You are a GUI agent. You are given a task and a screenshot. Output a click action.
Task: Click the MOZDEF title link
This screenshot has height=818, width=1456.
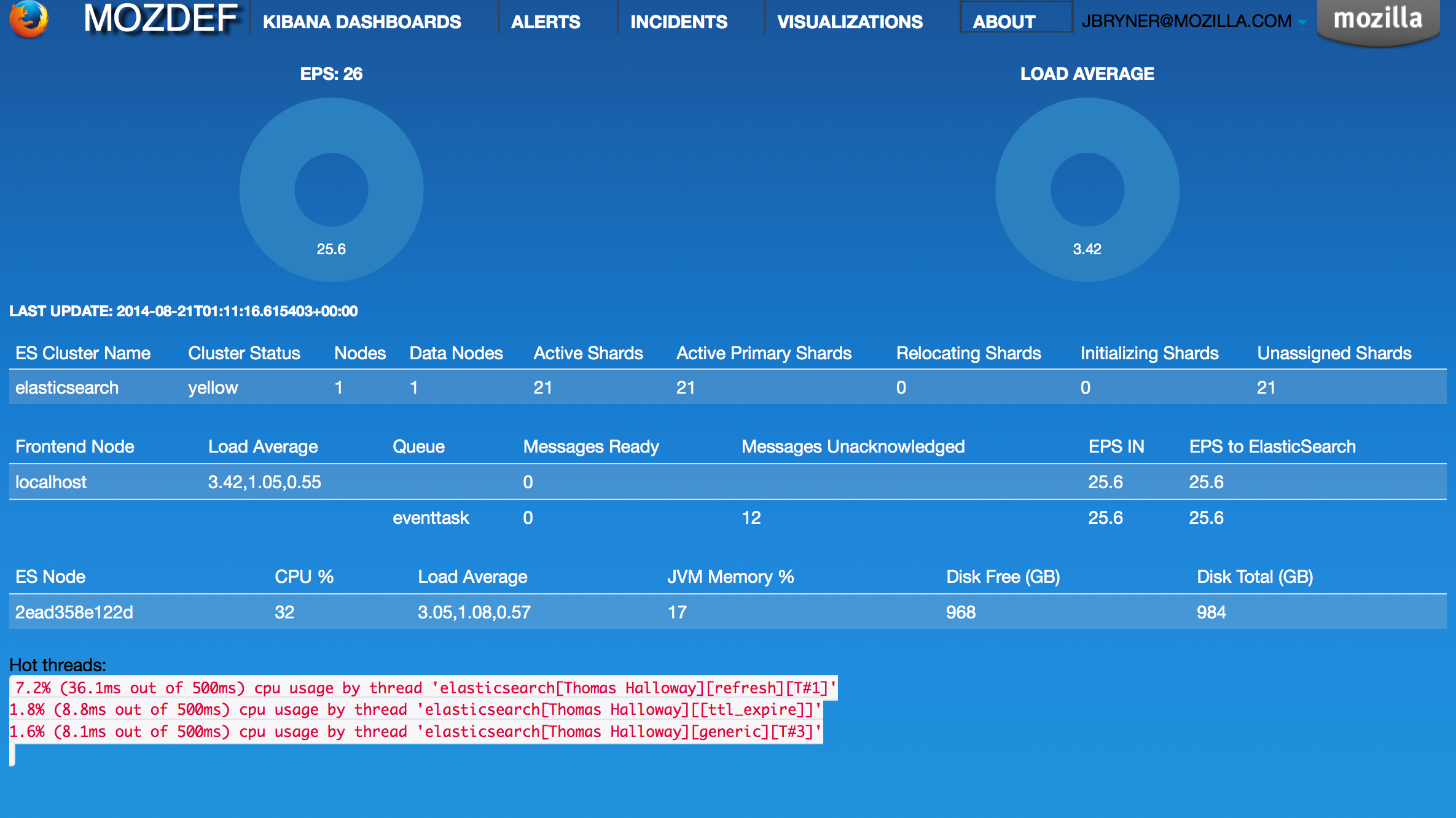(160, 18)
